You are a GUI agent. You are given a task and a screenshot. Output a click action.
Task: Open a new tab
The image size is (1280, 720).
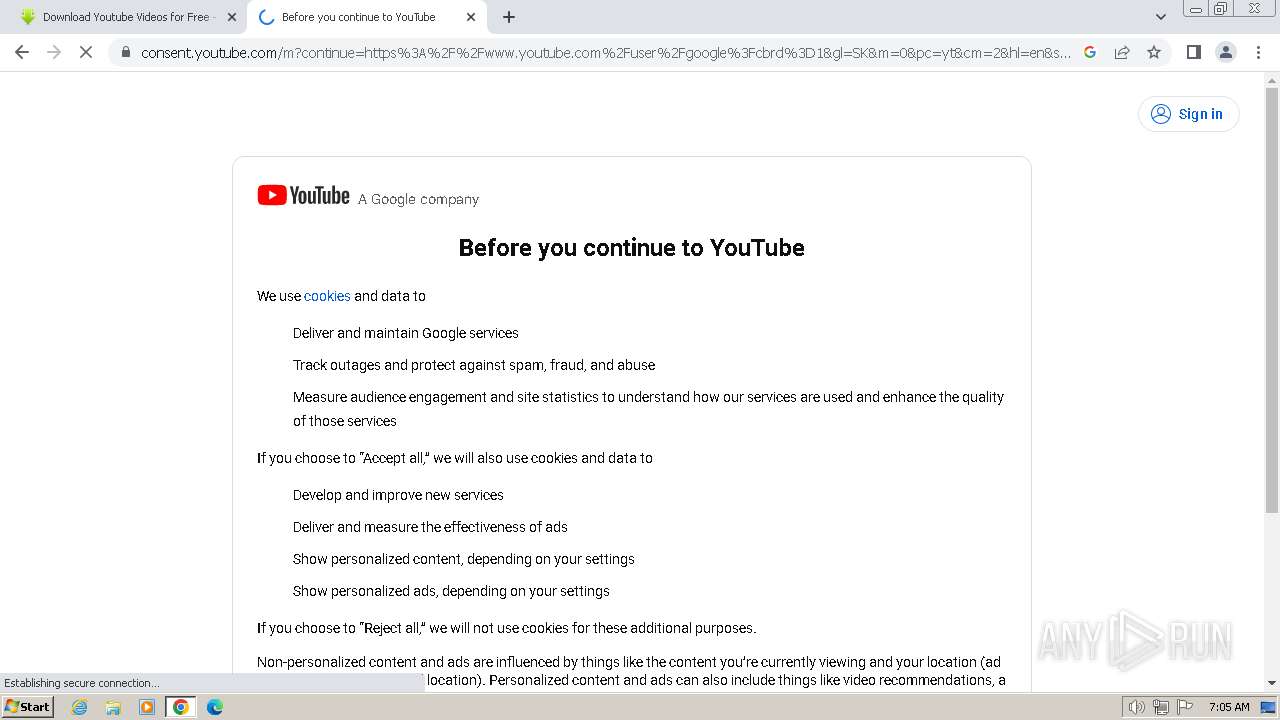(509, 17)
